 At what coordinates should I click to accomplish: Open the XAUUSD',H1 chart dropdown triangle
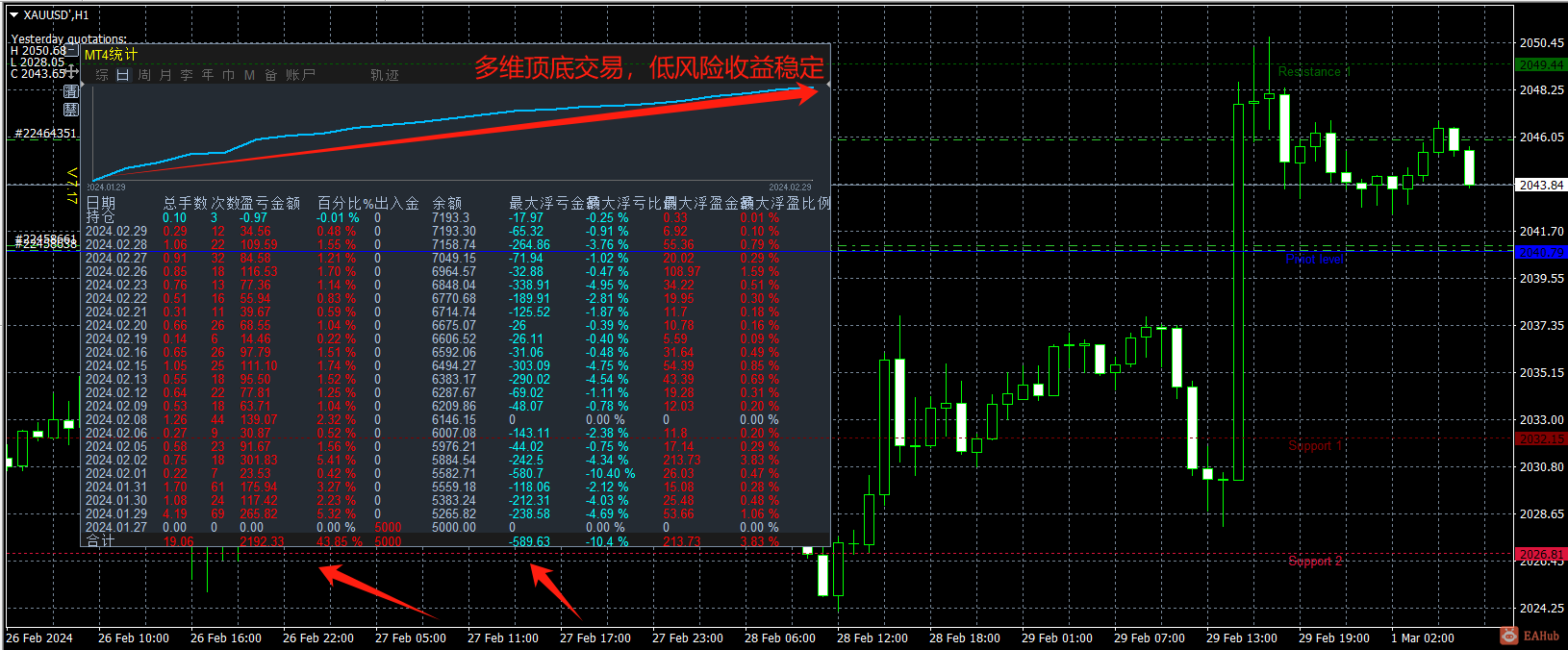13,14
